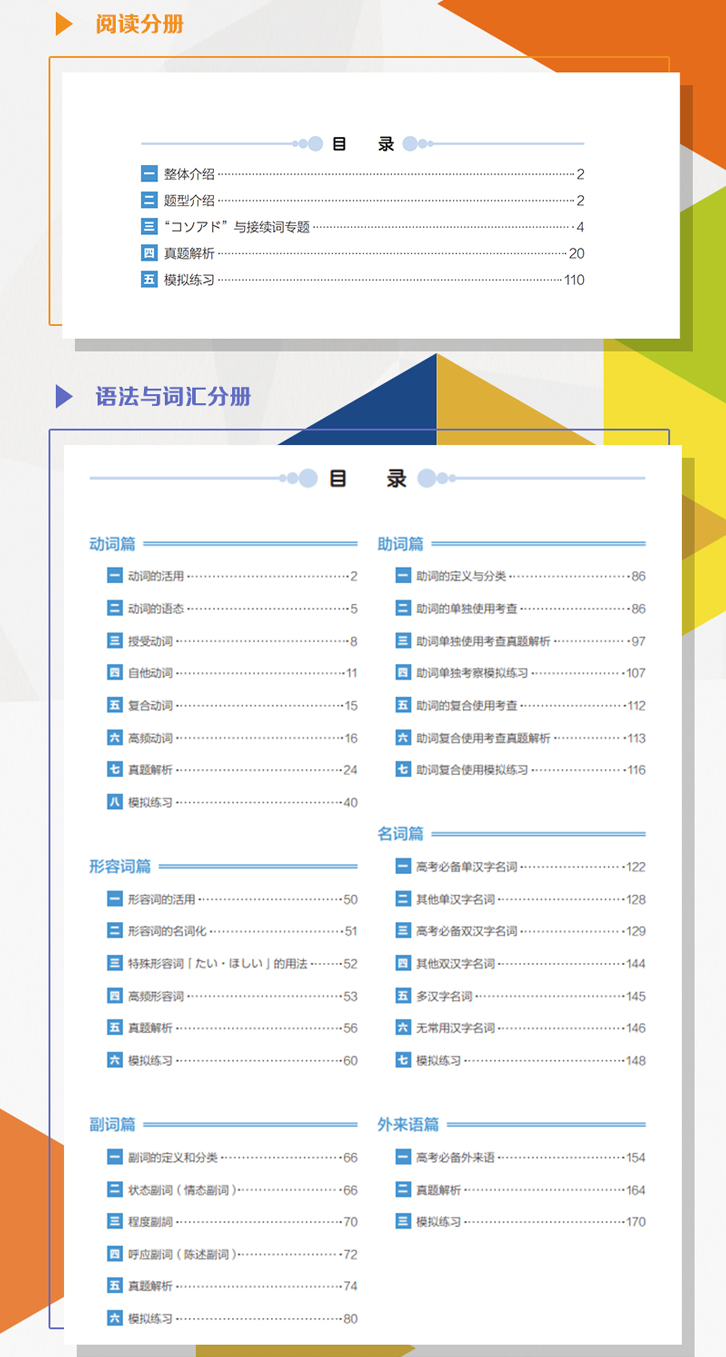Viewport: 726px width, 1357px height.
Task: Open the “コソアド”与接续词专题 entry
Action: pos(237,227)
